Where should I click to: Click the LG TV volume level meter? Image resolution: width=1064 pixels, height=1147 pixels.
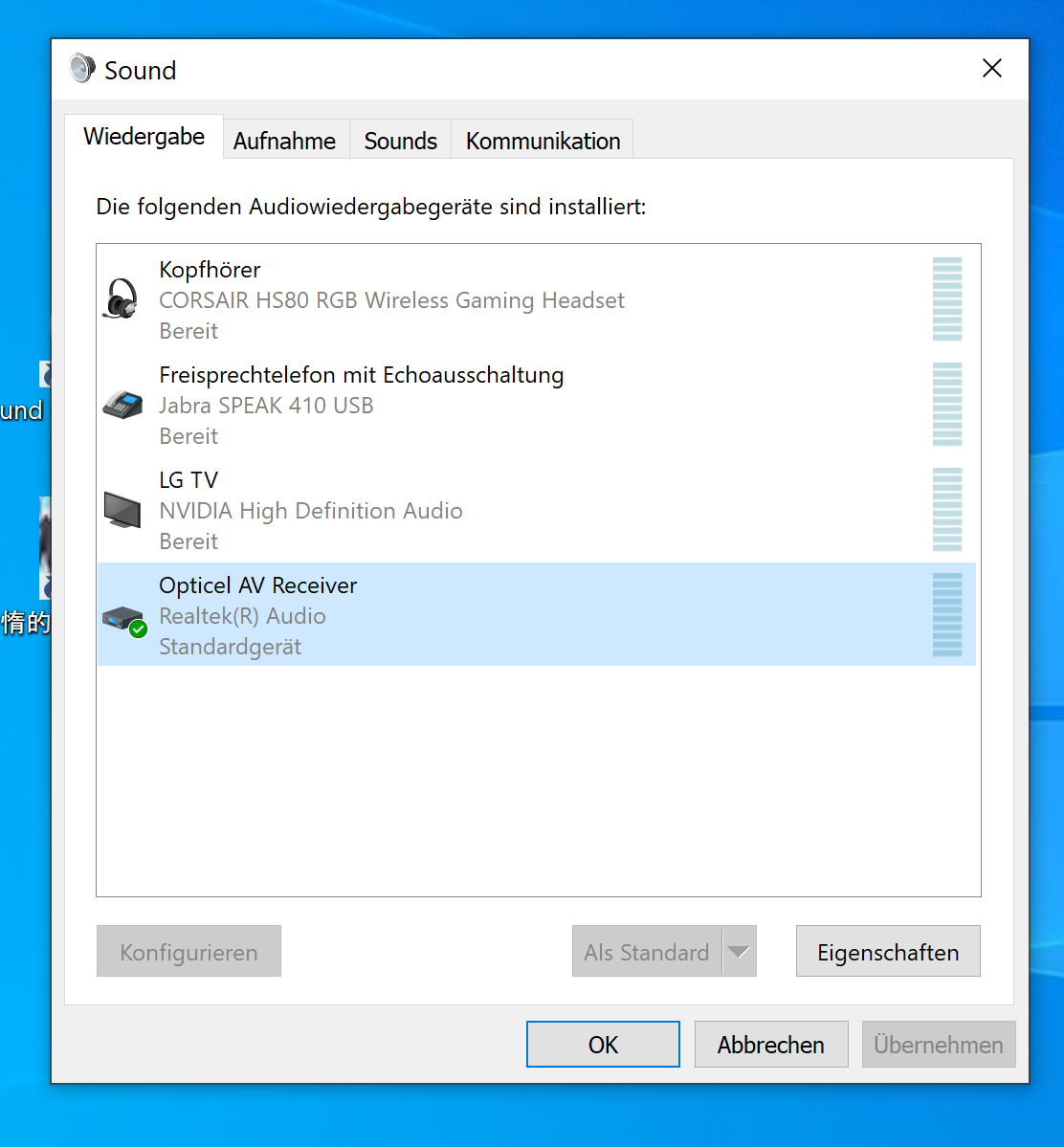(947, 510)
